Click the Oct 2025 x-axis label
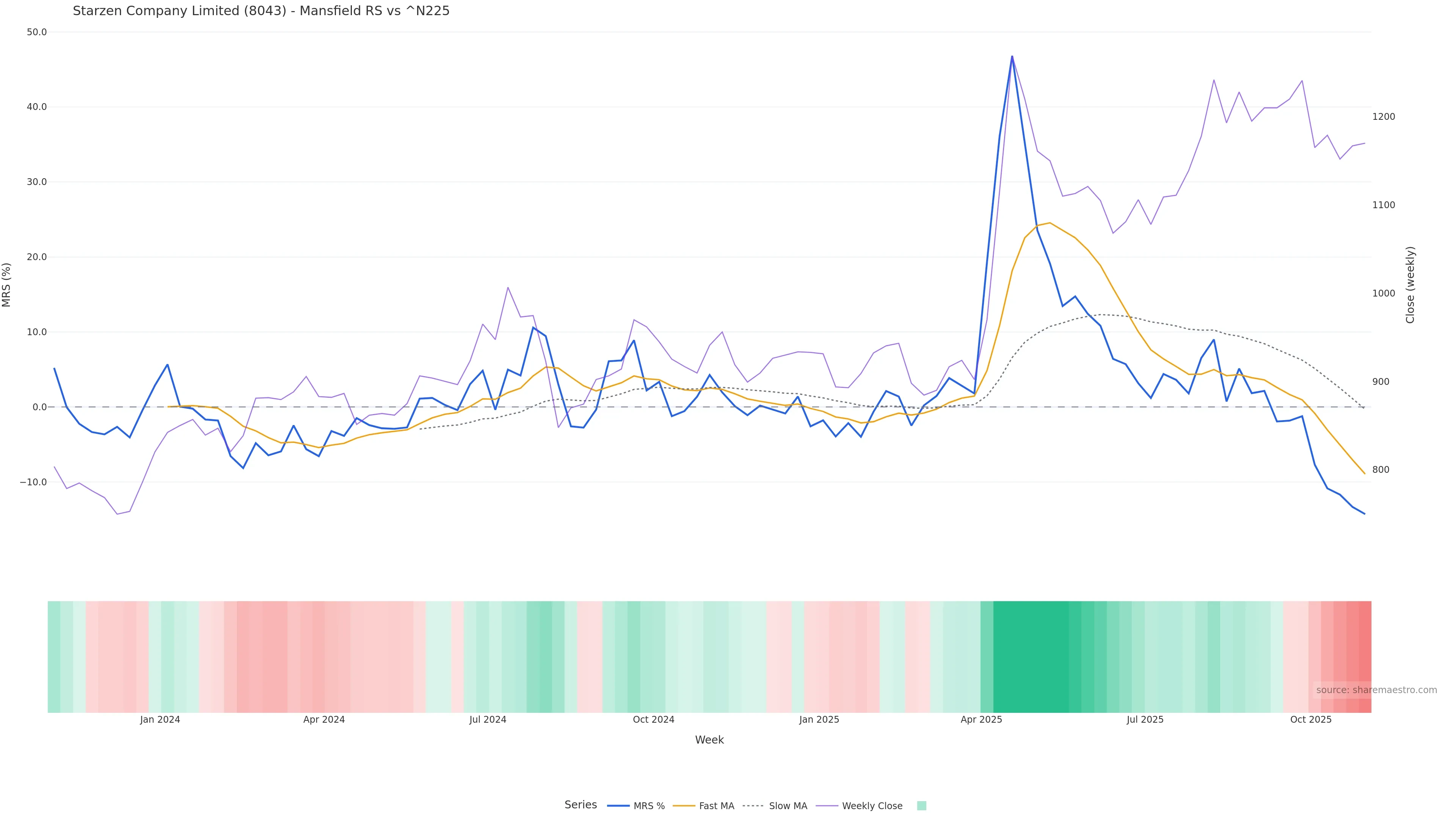The width and height of the screenshot is (1456, 819). (x=1311, y=720)
